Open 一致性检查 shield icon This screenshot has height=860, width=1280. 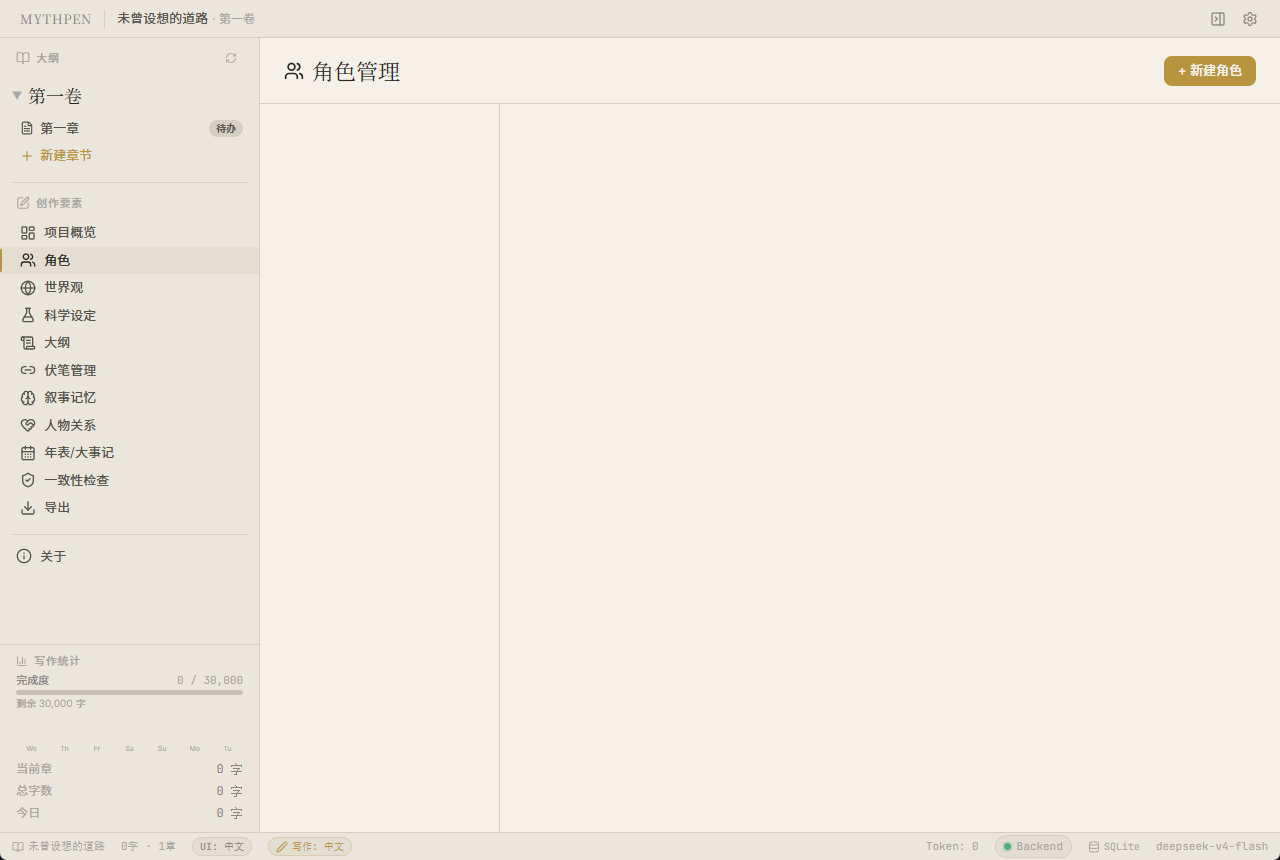pyautogui.click(x=28, y=480)
